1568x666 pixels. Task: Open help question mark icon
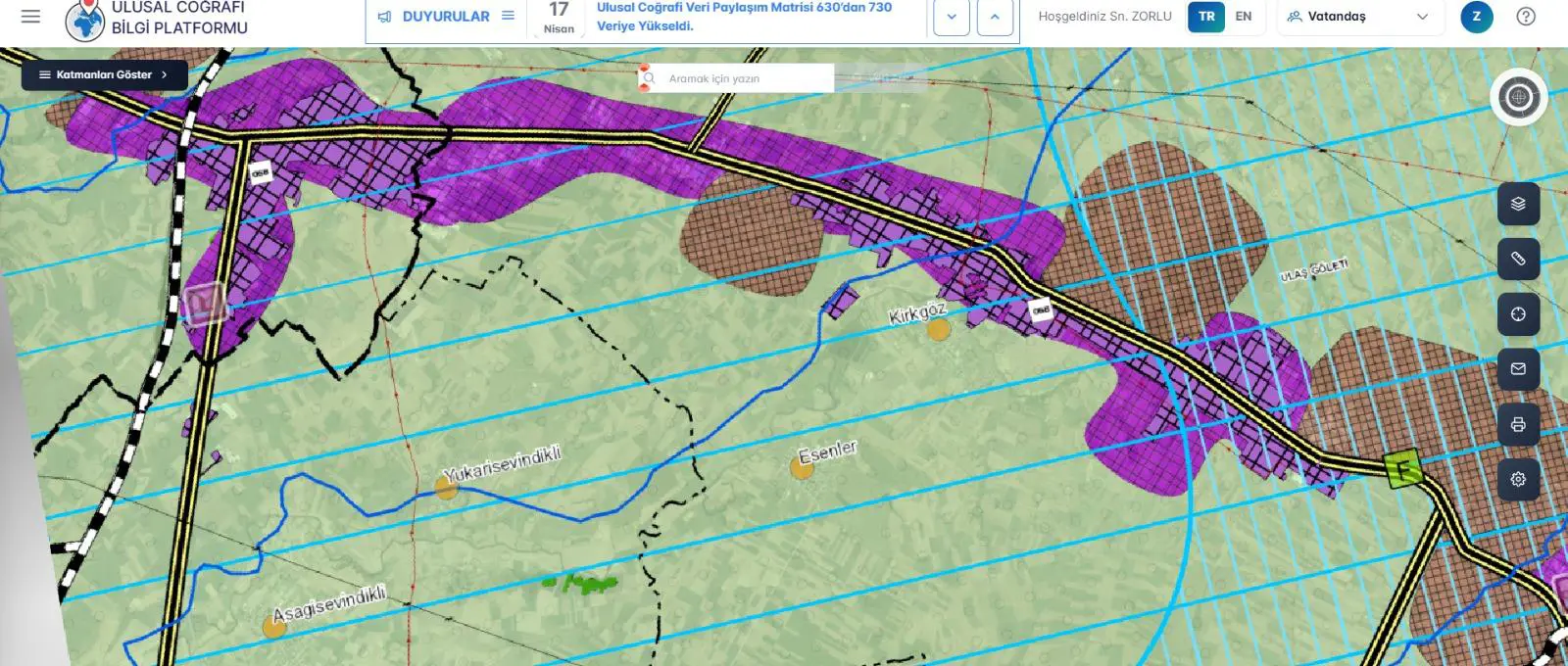[x=1526, y=17]
